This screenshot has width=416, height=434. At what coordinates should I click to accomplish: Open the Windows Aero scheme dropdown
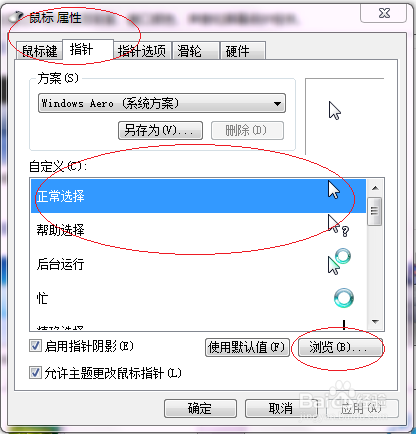[x=162, y=103]
